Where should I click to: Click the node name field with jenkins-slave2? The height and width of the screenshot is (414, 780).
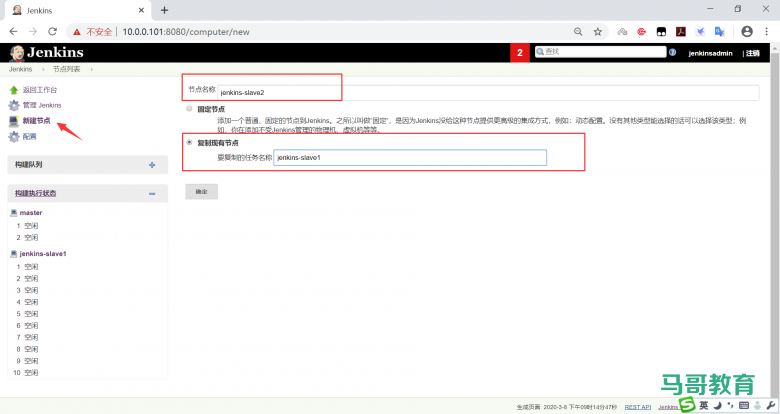coord(488,93)
